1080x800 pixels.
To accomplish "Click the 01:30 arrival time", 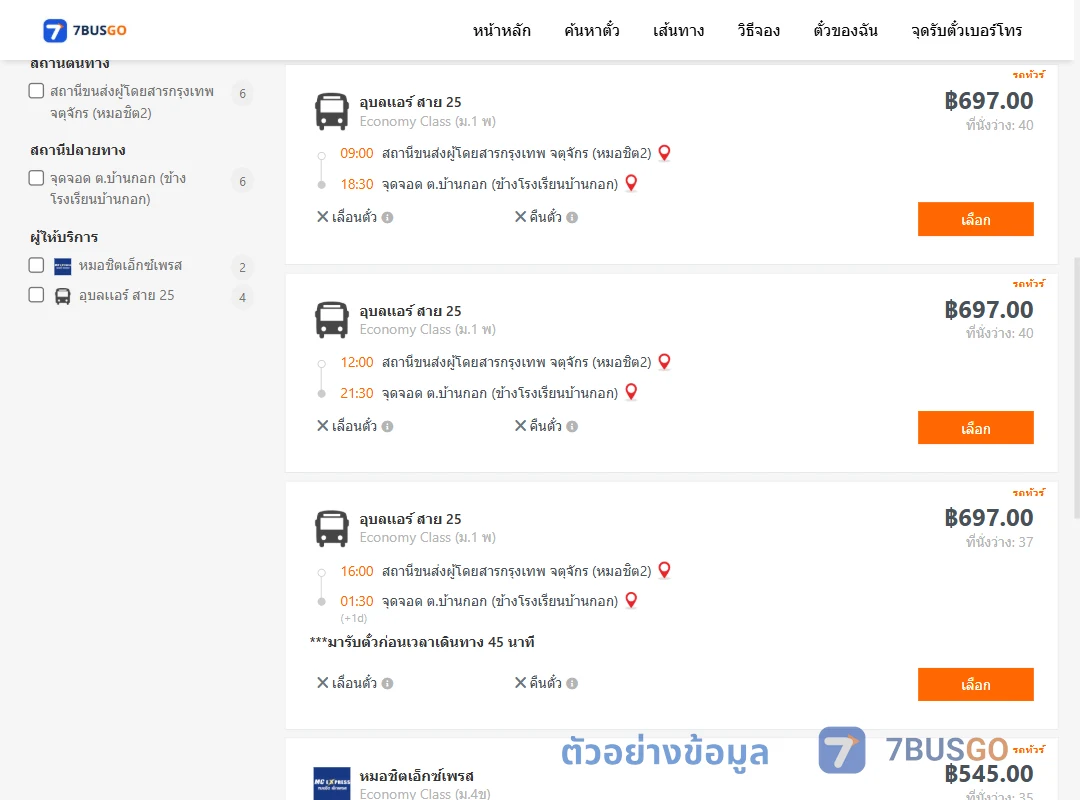I will [357, 601].
